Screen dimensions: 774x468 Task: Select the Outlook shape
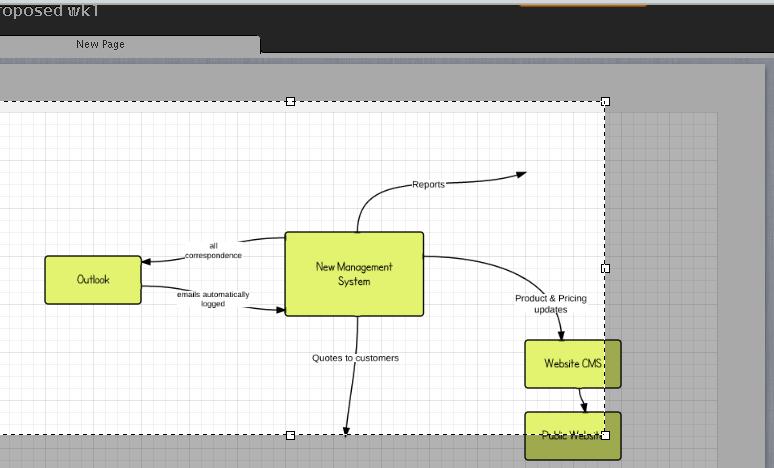(x=93, y=280)
